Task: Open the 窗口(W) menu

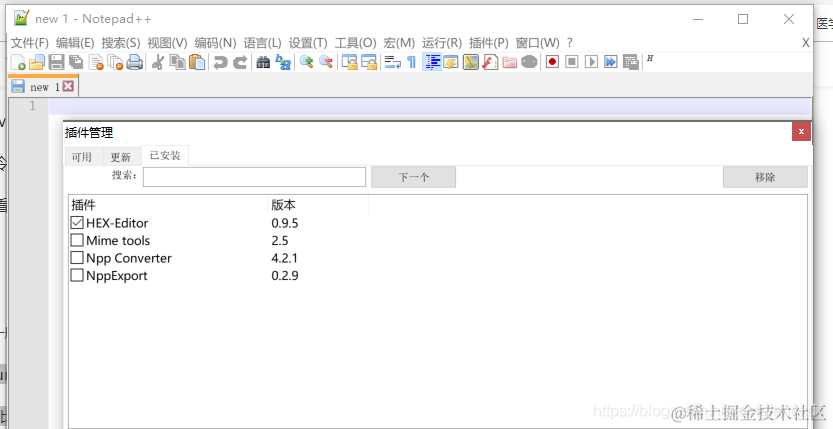Action: point(538,43)
